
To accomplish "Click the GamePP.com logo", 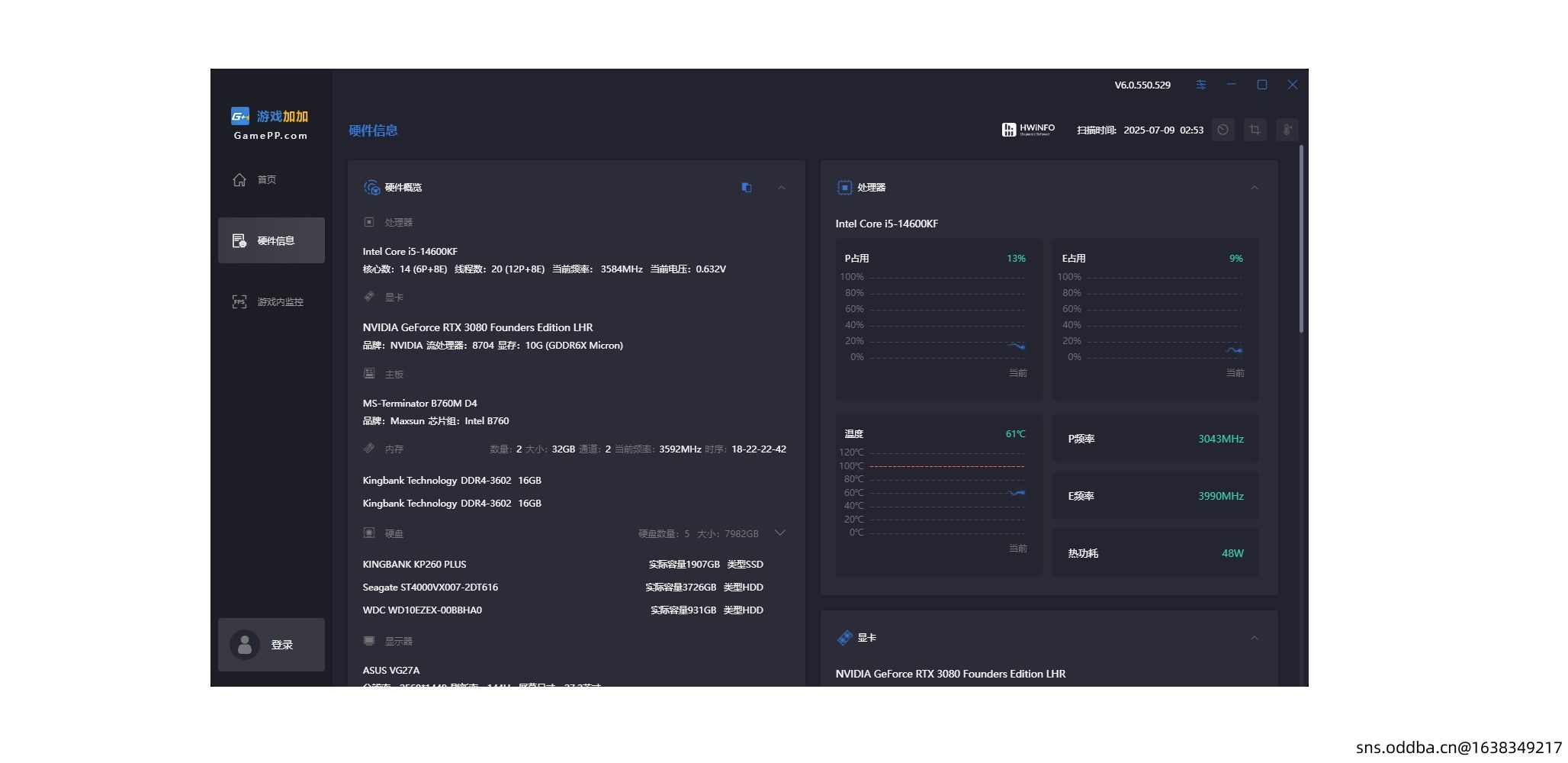I will [x=270, y=124].
